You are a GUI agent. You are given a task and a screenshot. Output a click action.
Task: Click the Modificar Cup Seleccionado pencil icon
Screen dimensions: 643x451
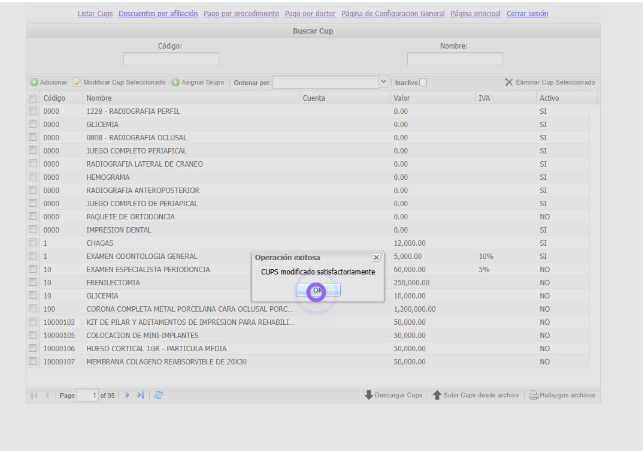78,82
